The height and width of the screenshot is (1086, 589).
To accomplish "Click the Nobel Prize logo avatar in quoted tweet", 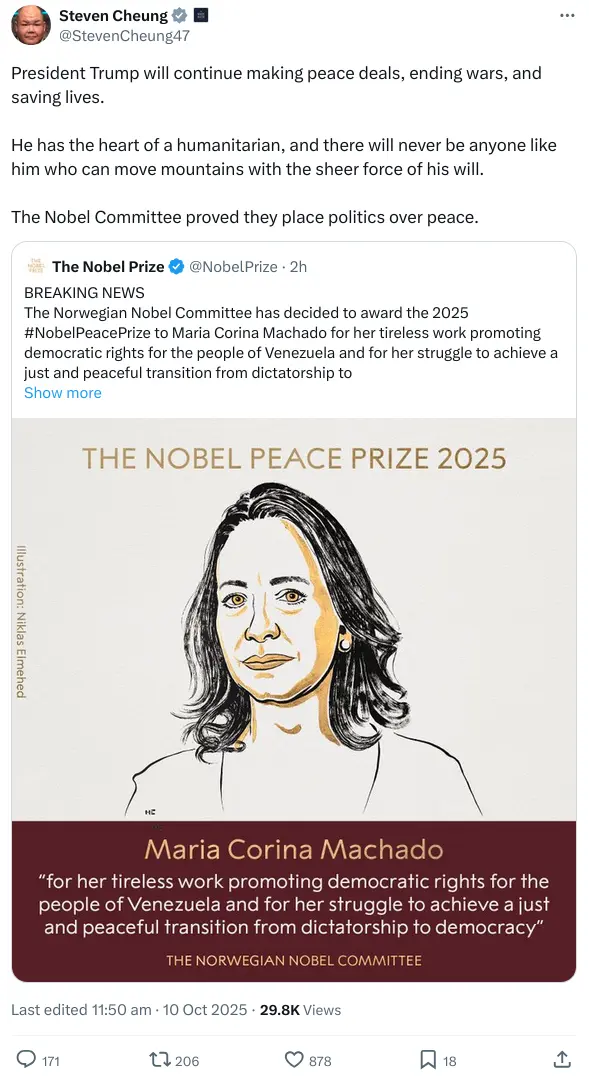I will [37, 266].
